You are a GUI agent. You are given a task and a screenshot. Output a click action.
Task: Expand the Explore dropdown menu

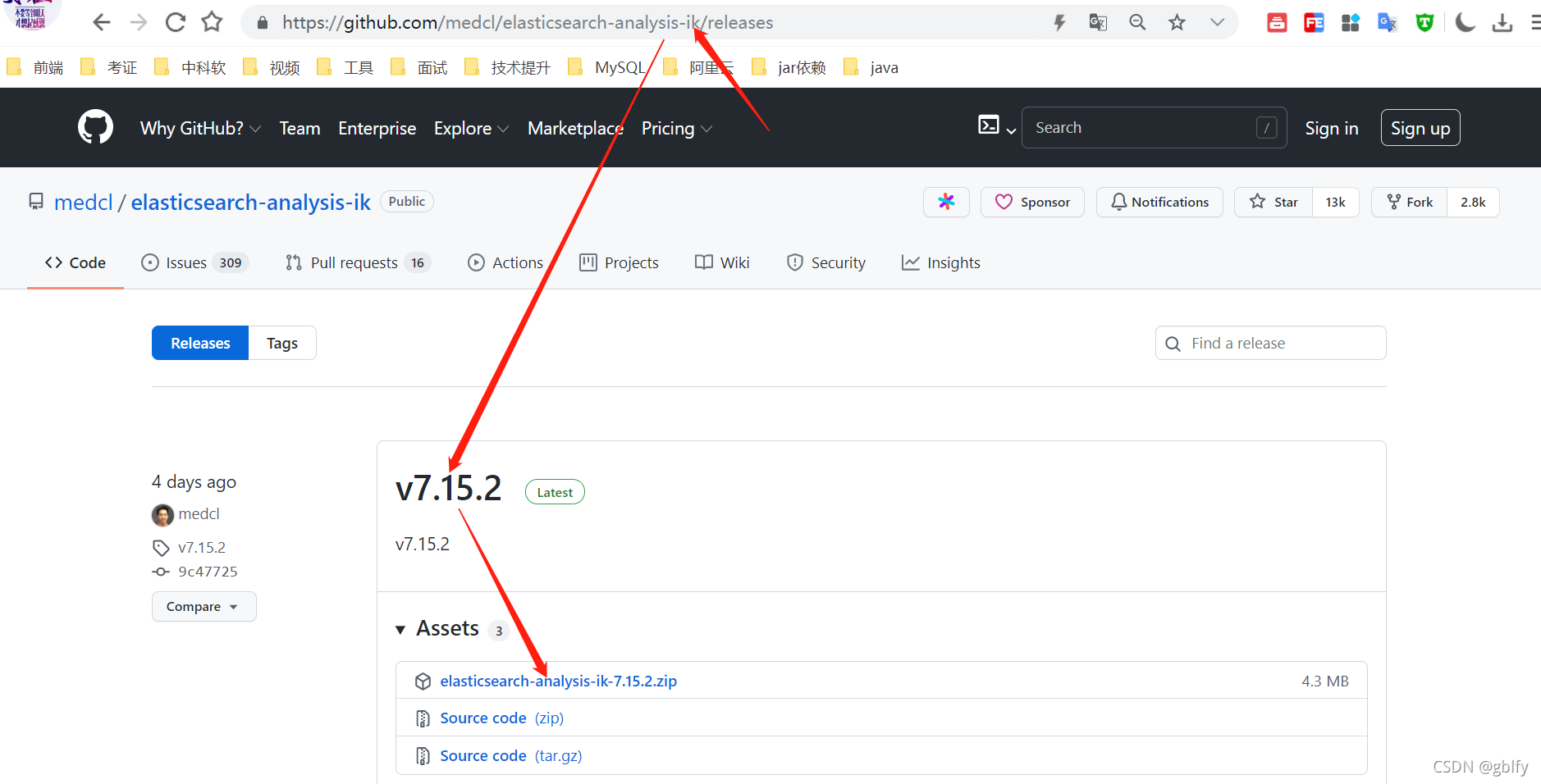coord(471,128)
